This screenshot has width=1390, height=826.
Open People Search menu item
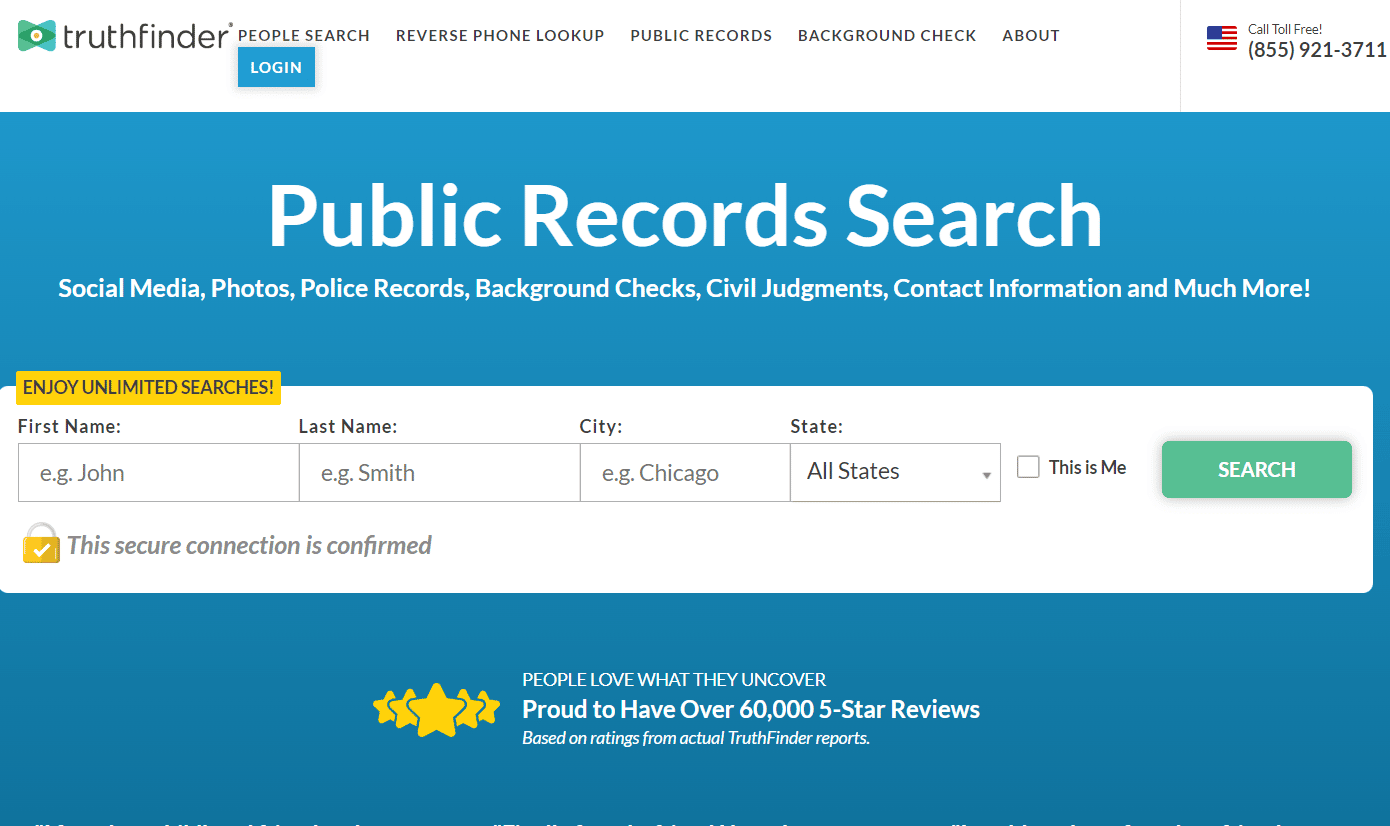[x=304, y=35]
